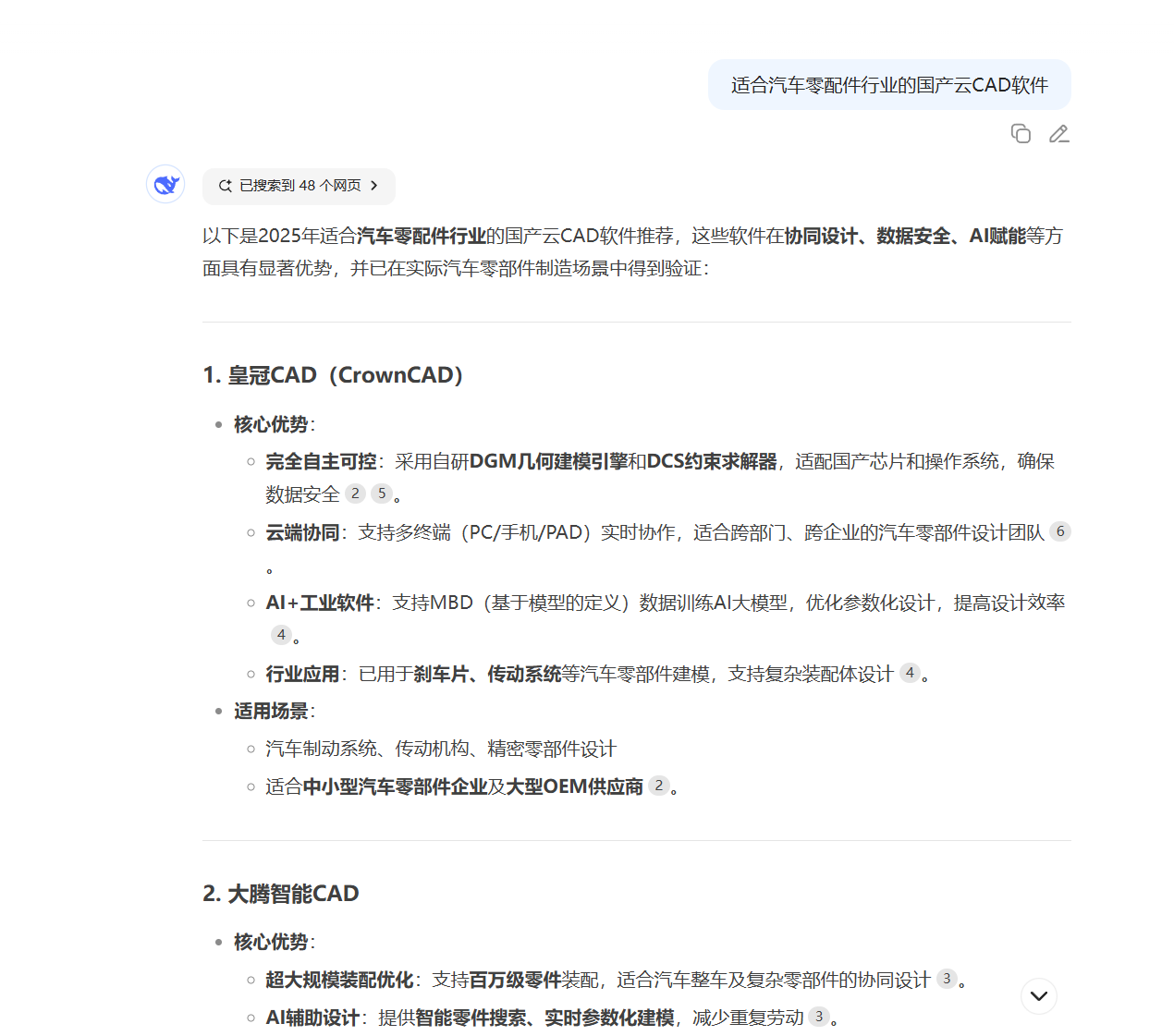Click the 核心优势 label under 皇冠CAD
The height and width of the screenshot is (1036, 1174).
(x=271, y=424)
